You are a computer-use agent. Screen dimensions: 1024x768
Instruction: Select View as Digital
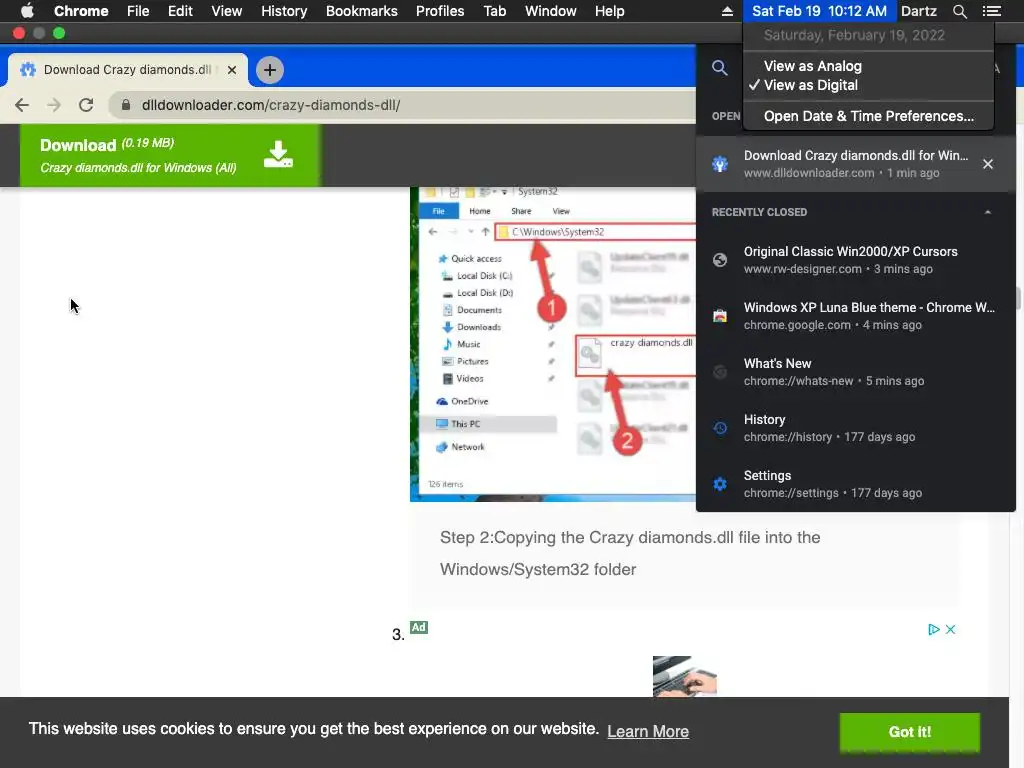pyautogui.click(x=810, y=85)
